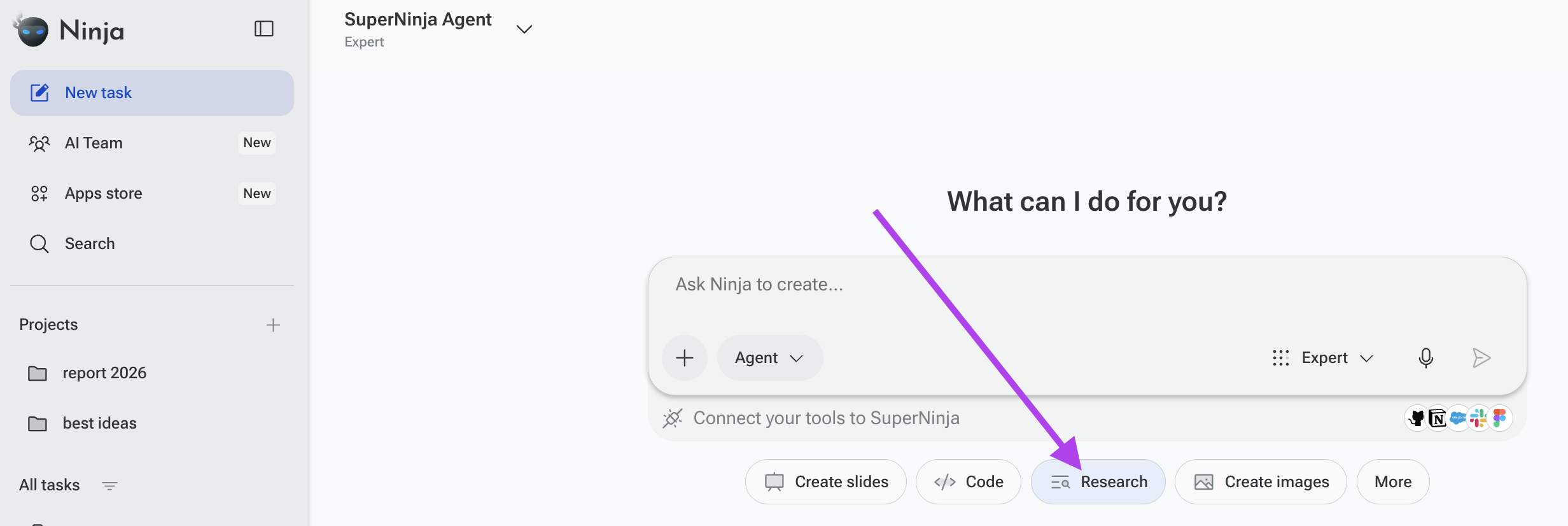The width and height of the screenshot is (1568, 526).
Task: Click the Notion integration icon
Action: coord(1438,418)
